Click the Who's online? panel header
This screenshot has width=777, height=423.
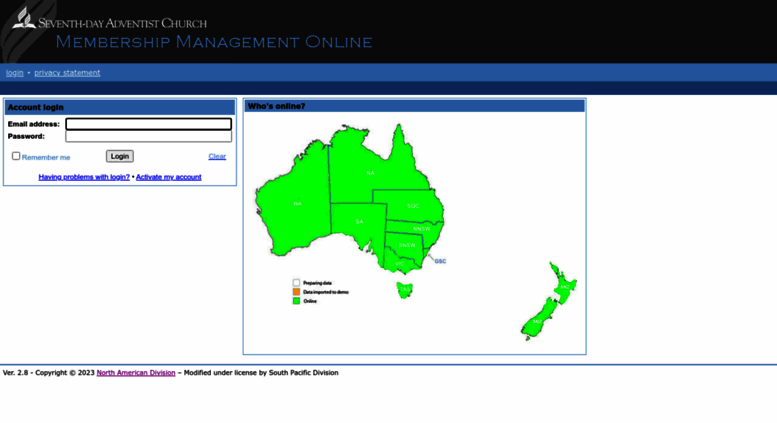414,106
